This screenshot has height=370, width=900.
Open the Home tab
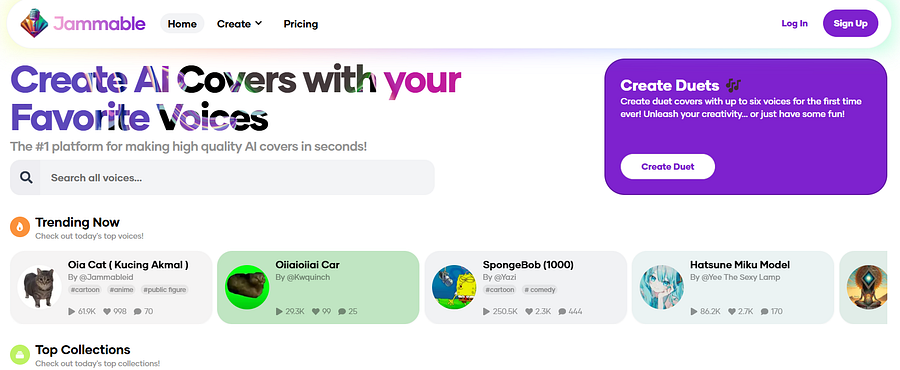(x=182, y=24)
